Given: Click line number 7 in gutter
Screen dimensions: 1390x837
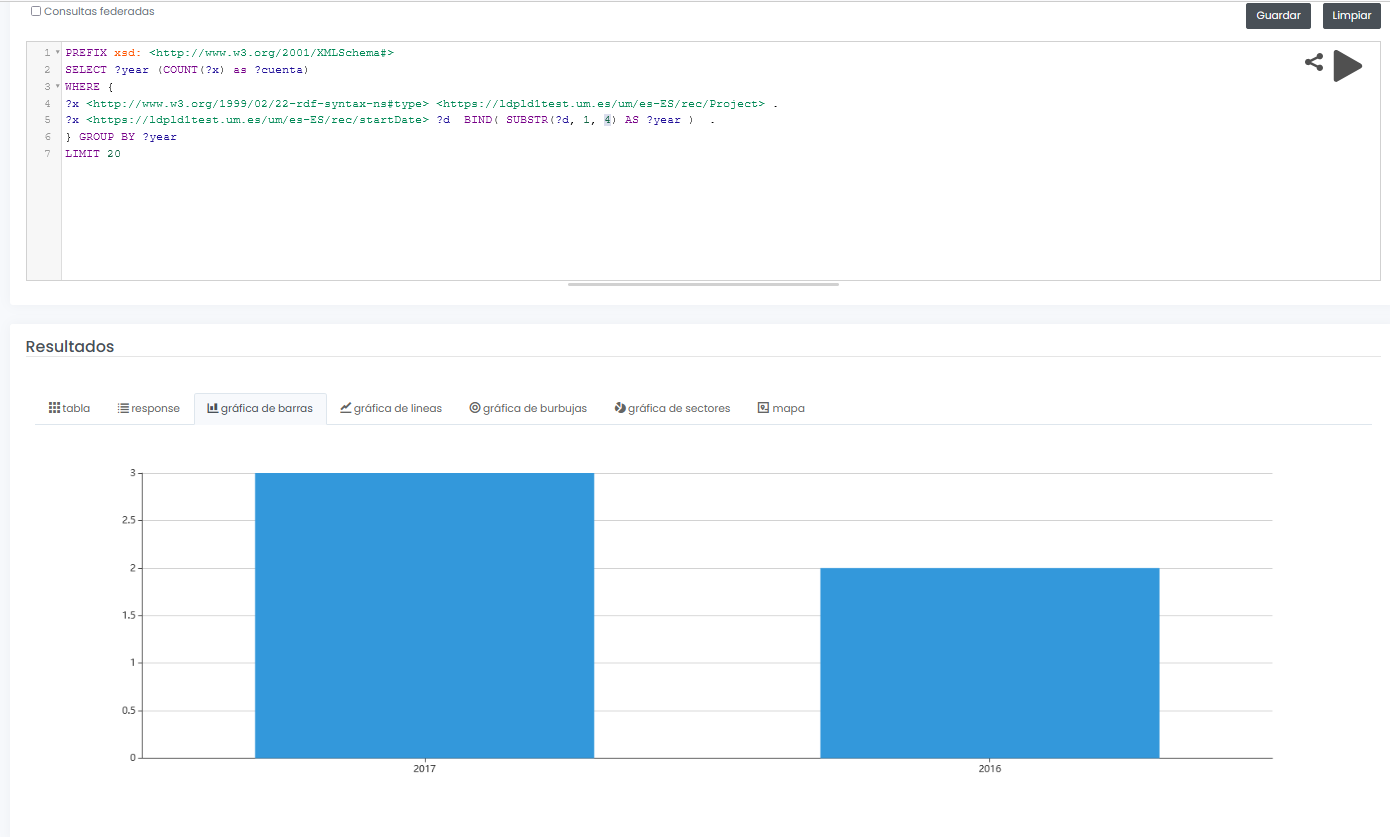Looking at the screenshot, I should click(x=47, y=154).
